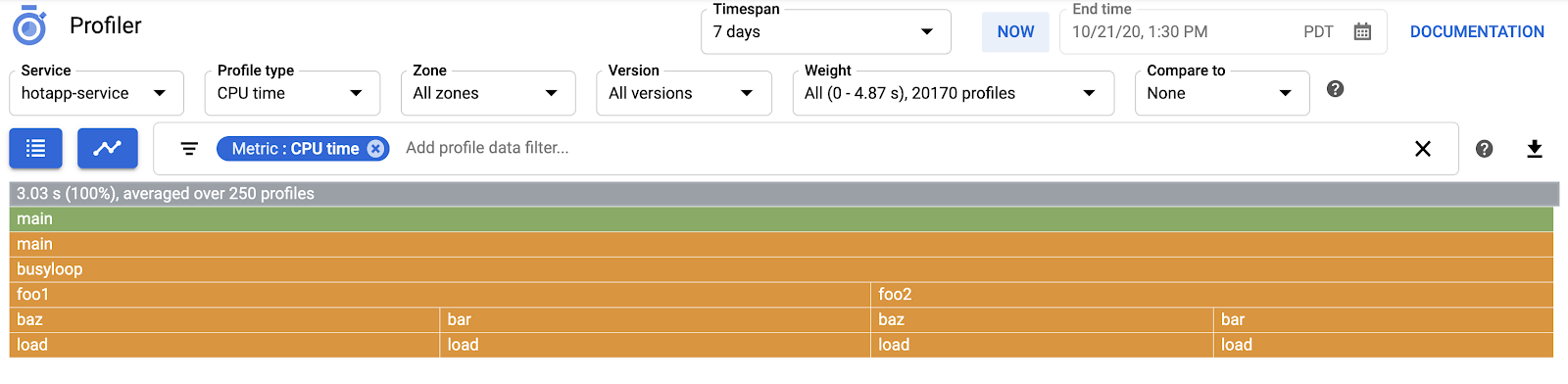
Task: Switch to the flame graph list view icon
Action: coord(36,148)
